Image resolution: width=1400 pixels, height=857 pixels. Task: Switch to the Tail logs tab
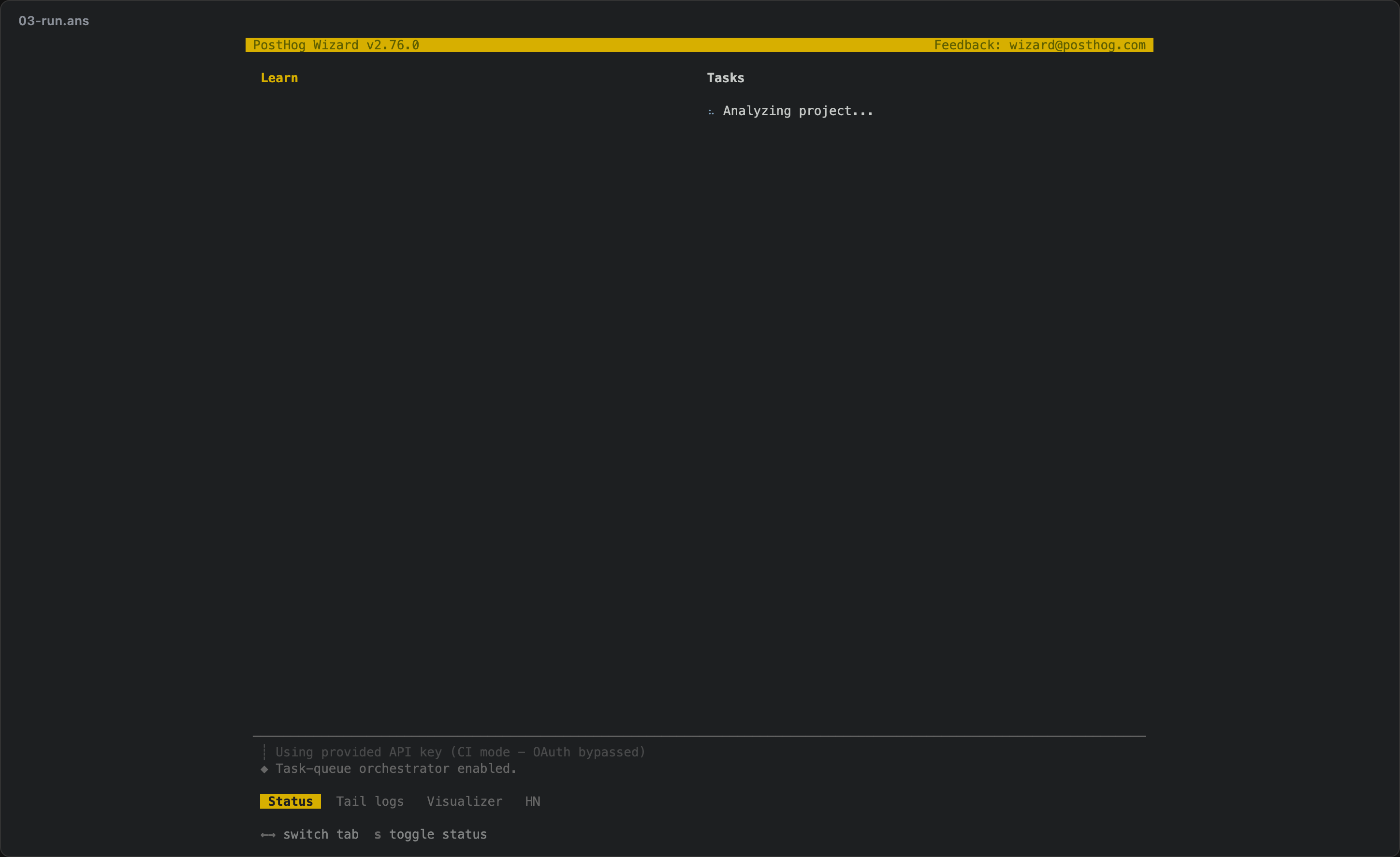370,801
